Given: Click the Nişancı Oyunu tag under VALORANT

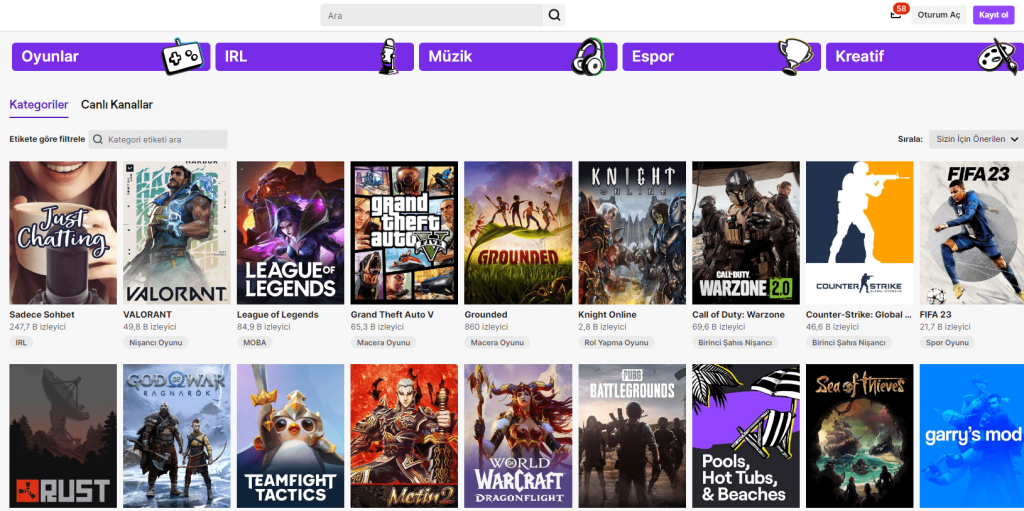Looking at the screenshot, I should (155, 342).
